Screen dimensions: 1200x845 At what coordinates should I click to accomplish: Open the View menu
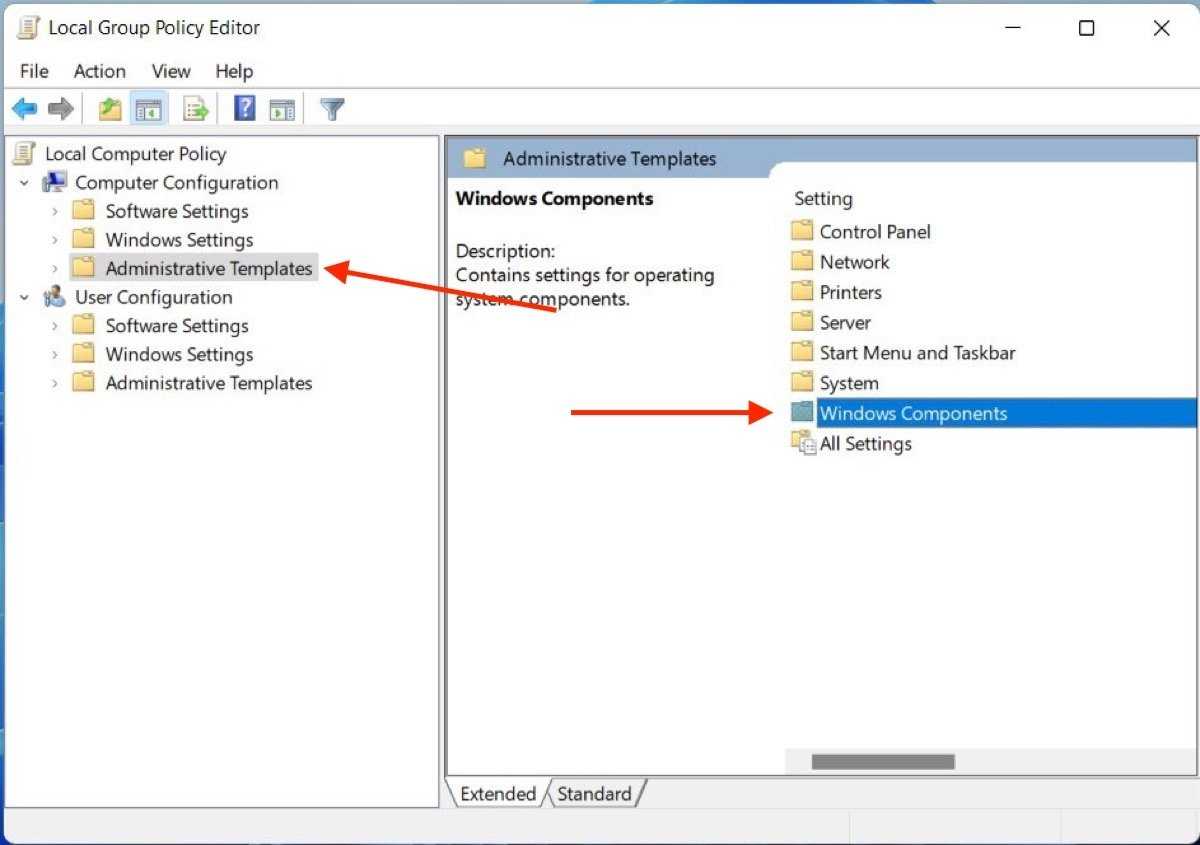pyautogui.click(x=171, y=71)
